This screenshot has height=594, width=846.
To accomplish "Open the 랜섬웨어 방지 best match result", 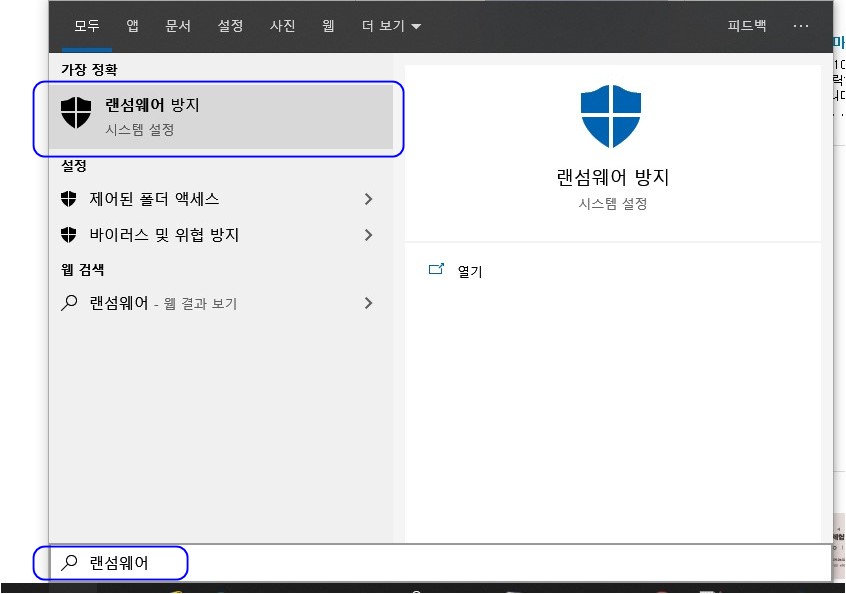I will (221, 116).
